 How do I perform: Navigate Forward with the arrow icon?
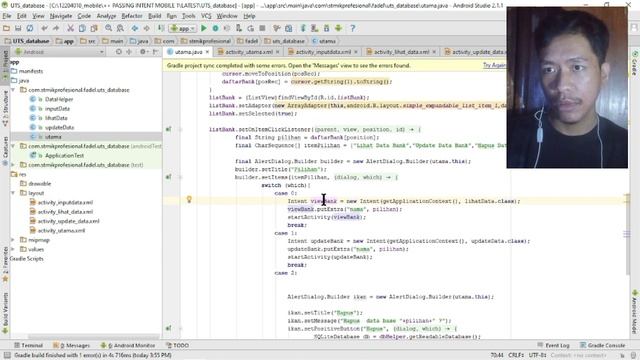pyautogui.click(x=146, y=28)
